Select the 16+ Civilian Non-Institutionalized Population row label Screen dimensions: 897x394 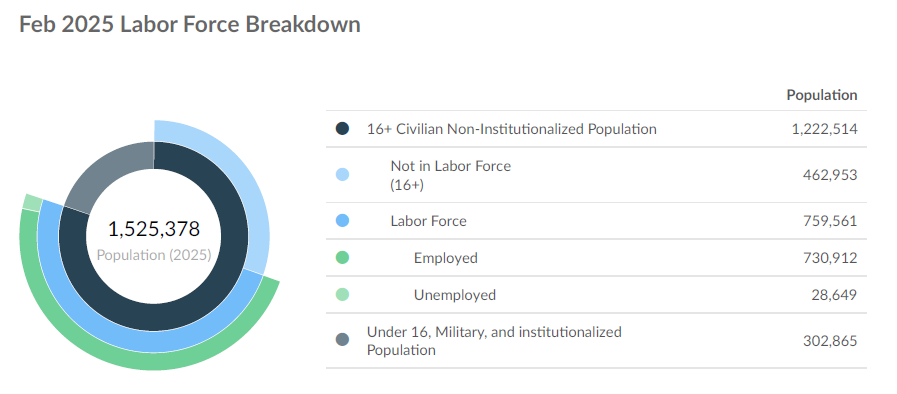[511, 129]
